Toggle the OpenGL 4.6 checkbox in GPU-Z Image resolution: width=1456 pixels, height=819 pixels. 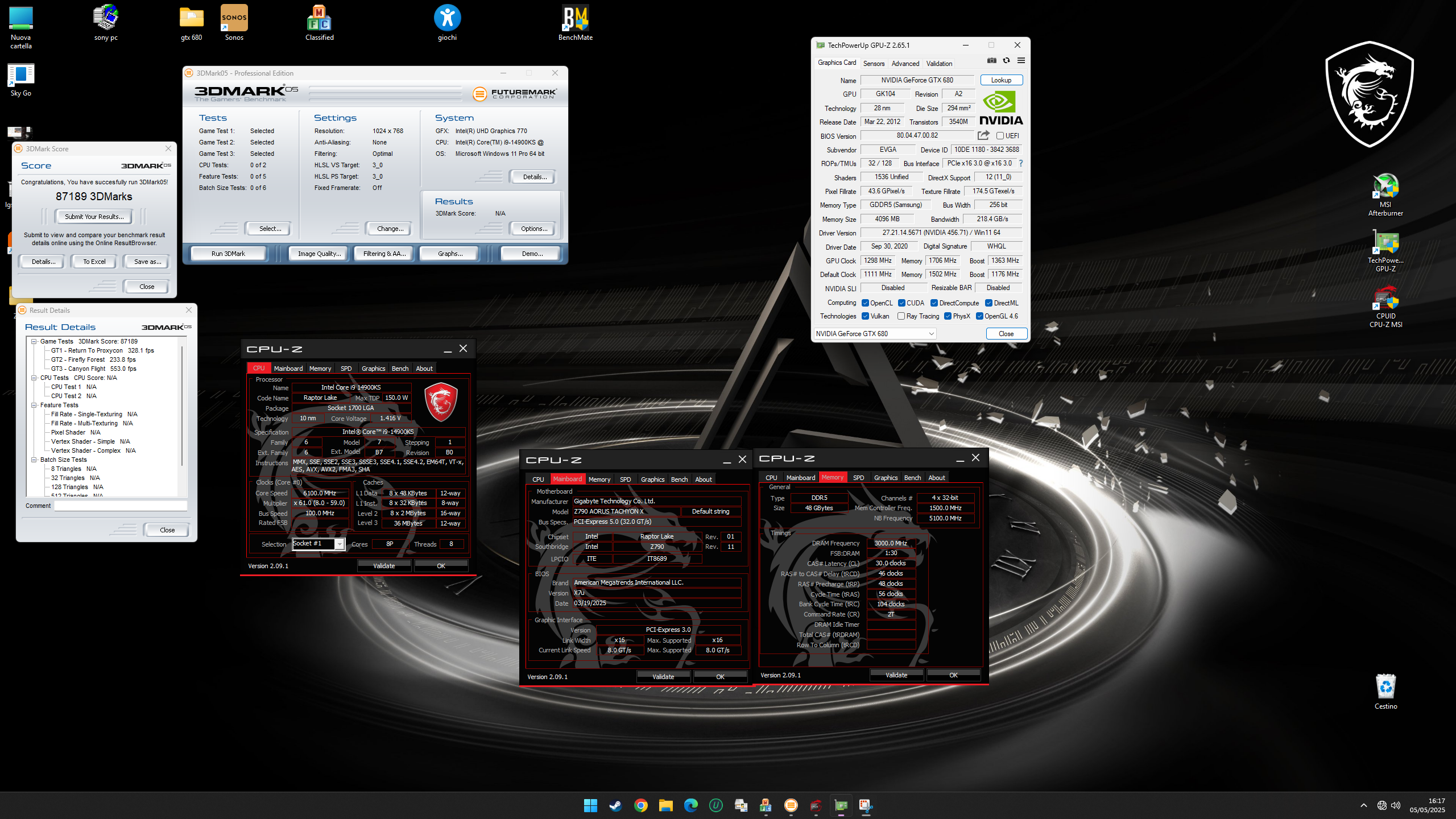point(979,316)
